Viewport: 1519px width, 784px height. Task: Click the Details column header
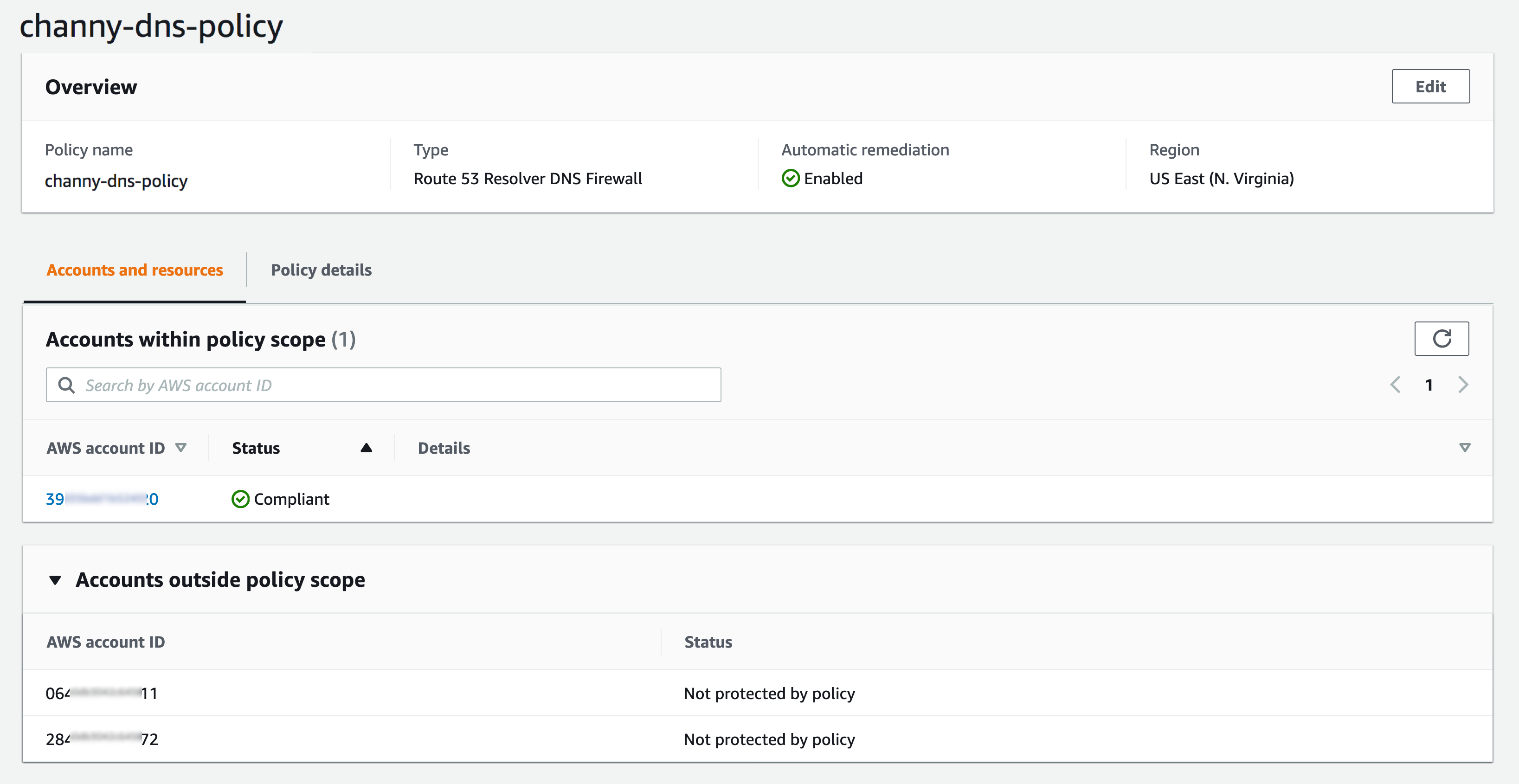pos(444,448)
